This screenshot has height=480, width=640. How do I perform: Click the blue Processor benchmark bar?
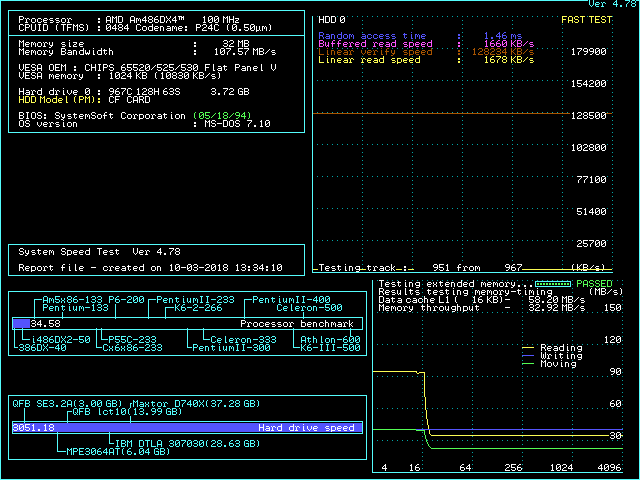pyautogui.click(x=21, y=324)
